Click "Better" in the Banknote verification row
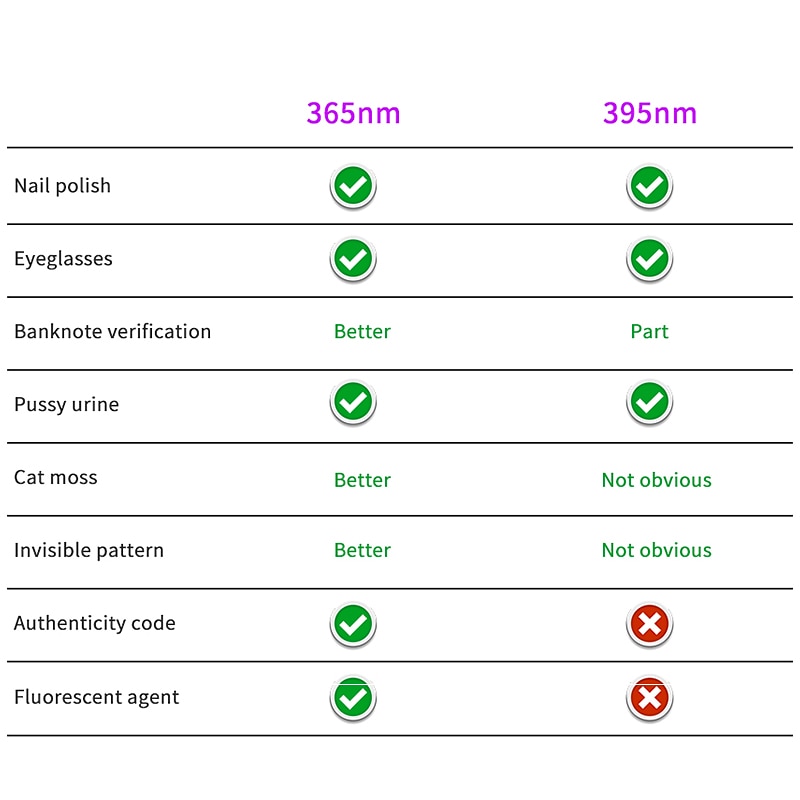This screenshot has height=800, width=800. pos(362,332)
